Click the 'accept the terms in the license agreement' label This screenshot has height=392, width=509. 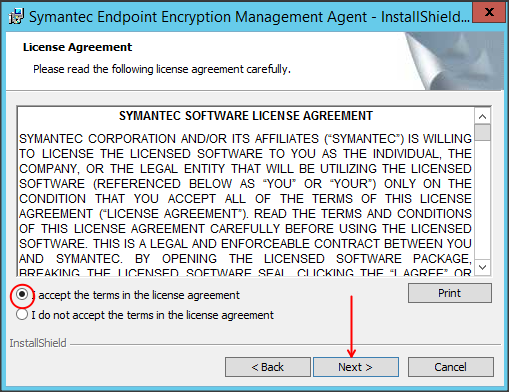(136, 295)
